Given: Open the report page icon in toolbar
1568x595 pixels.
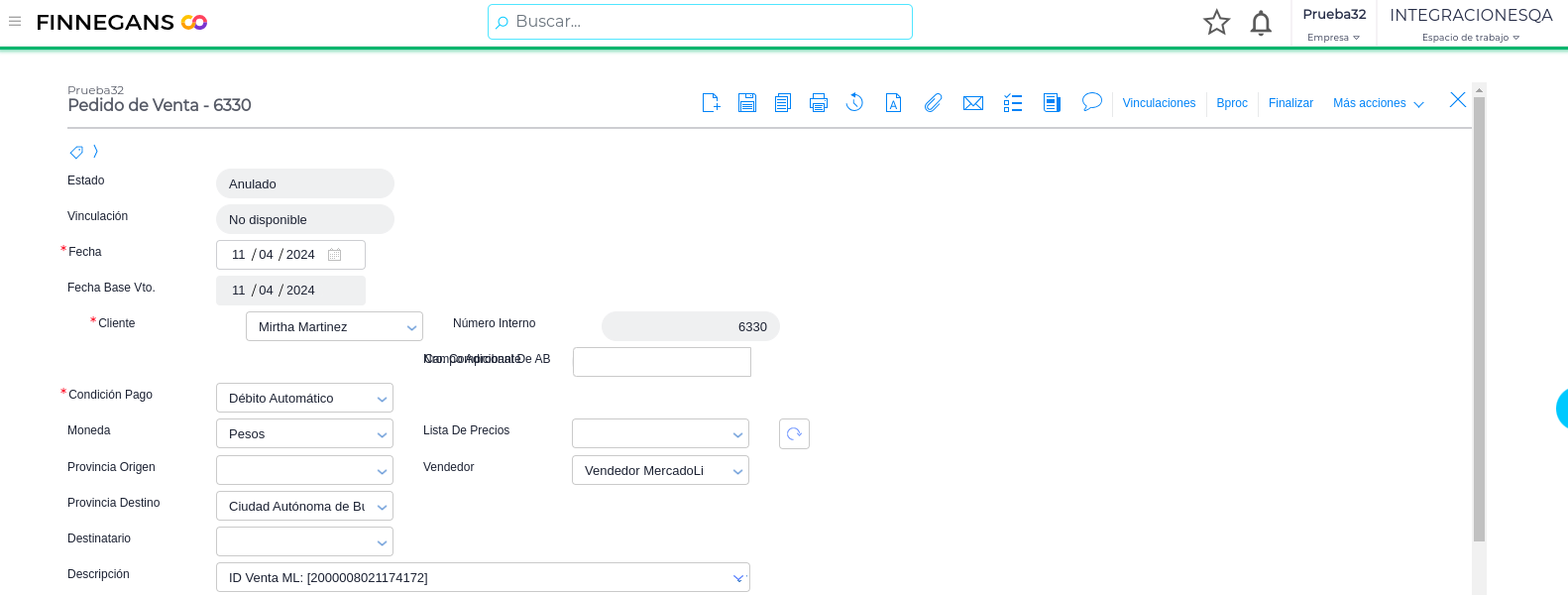Looking at the screenshot, I should [1052, 102].
